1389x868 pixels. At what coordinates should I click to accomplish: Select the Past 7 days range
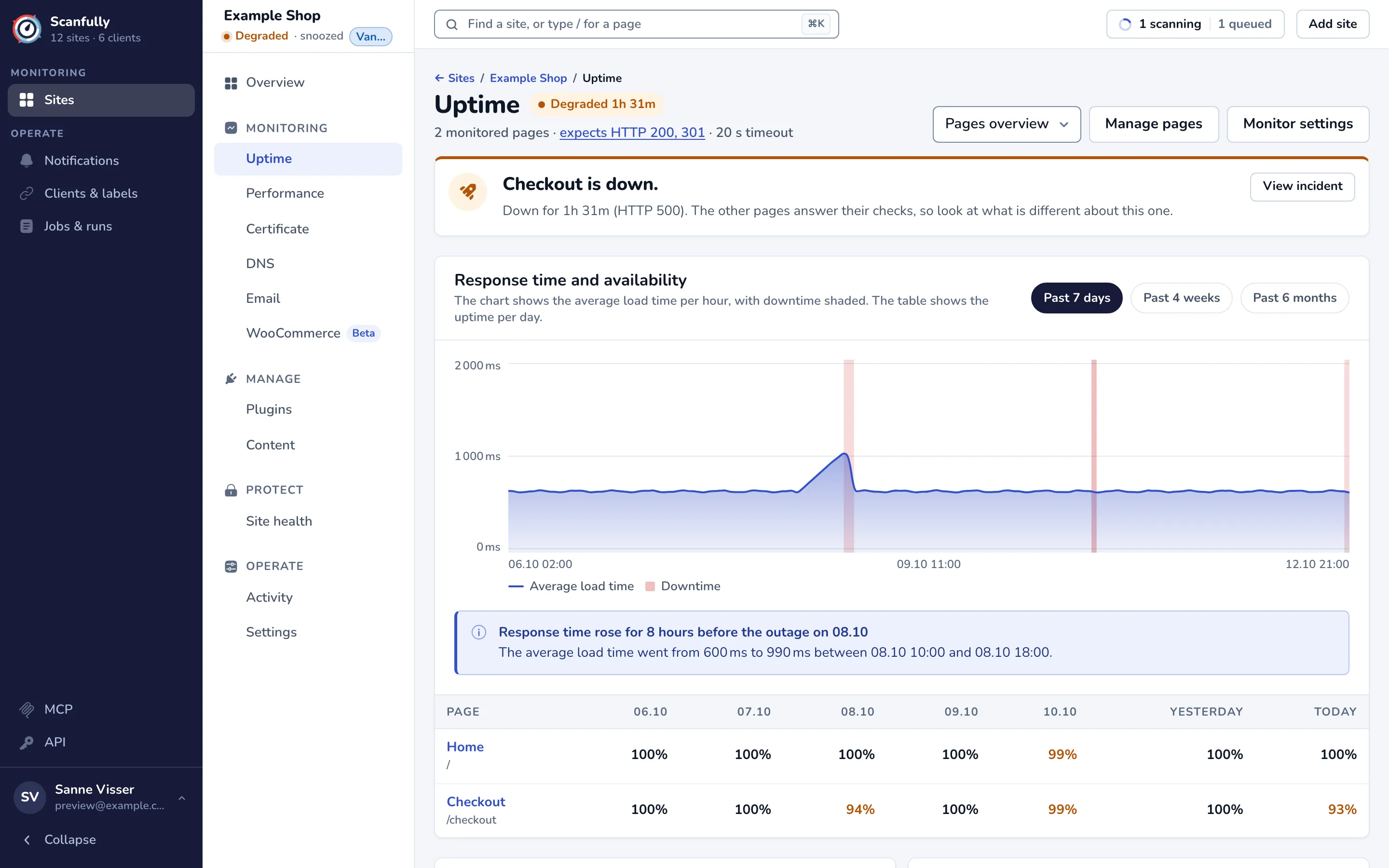tap(1076, 298)
